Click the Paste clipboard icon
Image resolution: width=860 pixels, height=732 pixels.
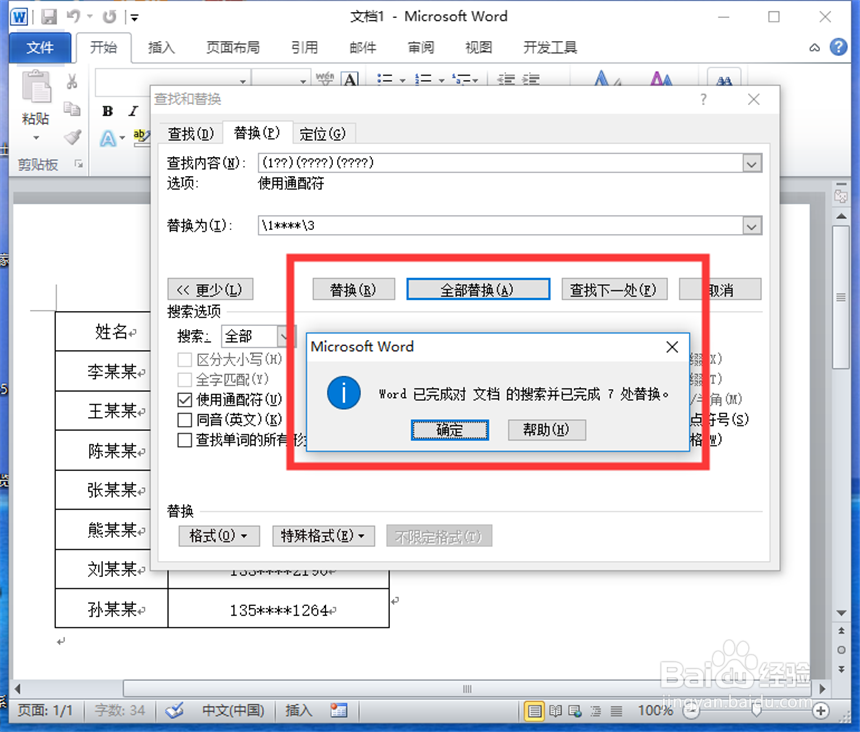click(36, 86)
